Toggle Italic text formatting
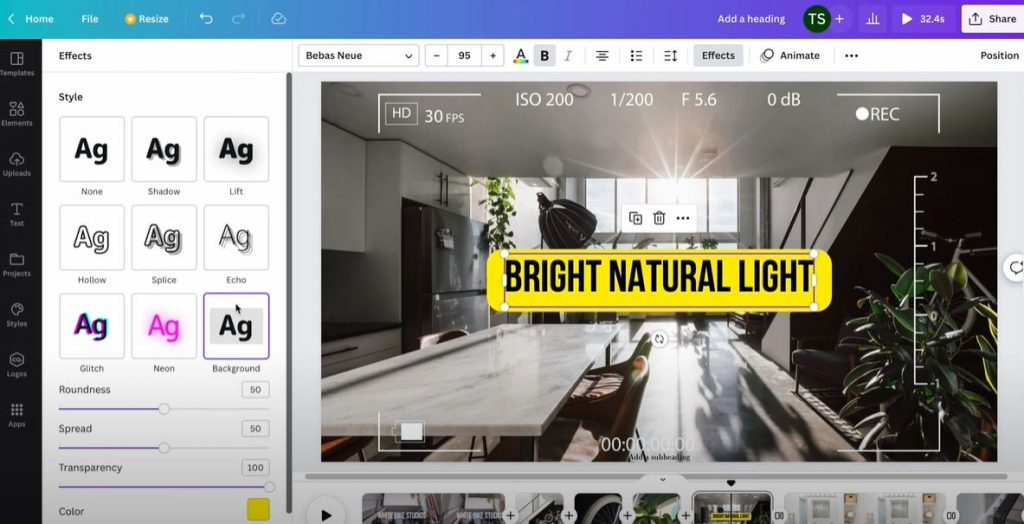Screen dimensions: 1024x524 (568, 56)
